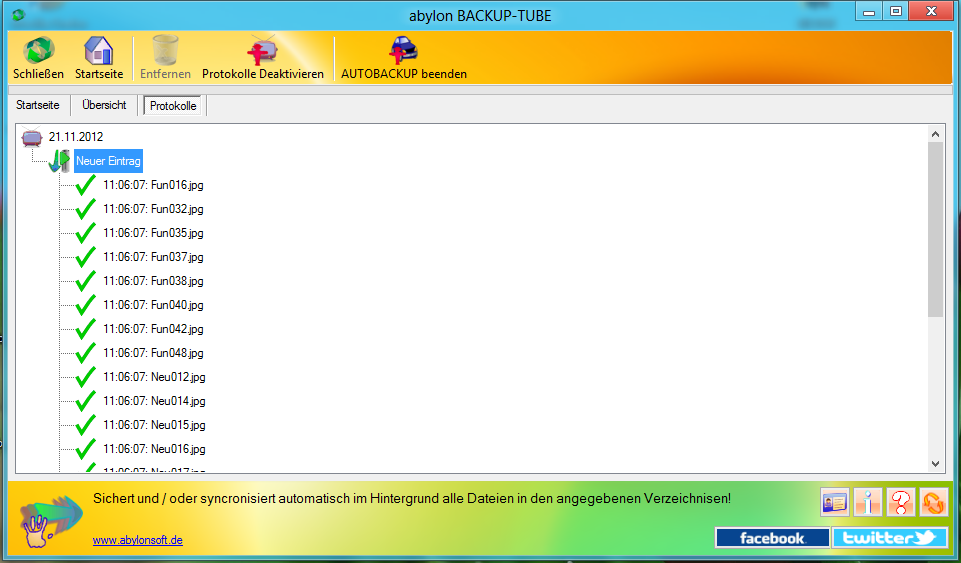Open the www.abylonsoft.de link

point(137,540)
